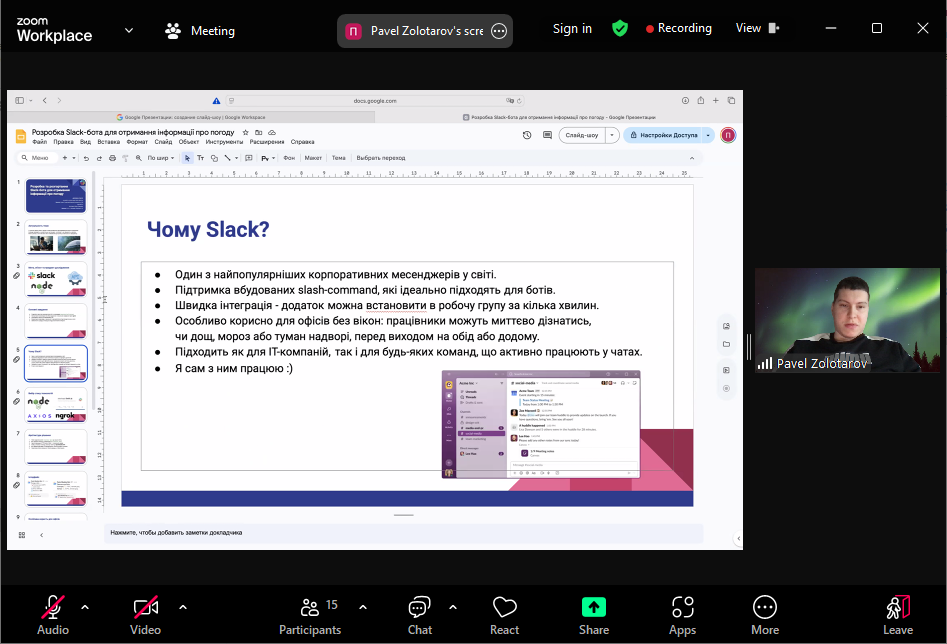Image resolution: width=947 pixels, height=644 pixels.
Task: Open the Participants panel
Action: (x=309, y=614)
